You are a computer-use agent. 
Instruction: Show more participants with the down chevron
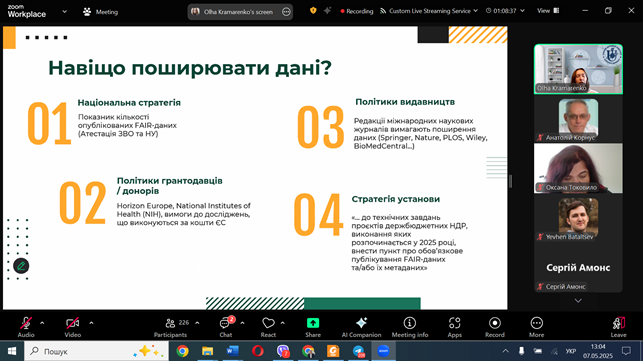(x=578, y=301)
